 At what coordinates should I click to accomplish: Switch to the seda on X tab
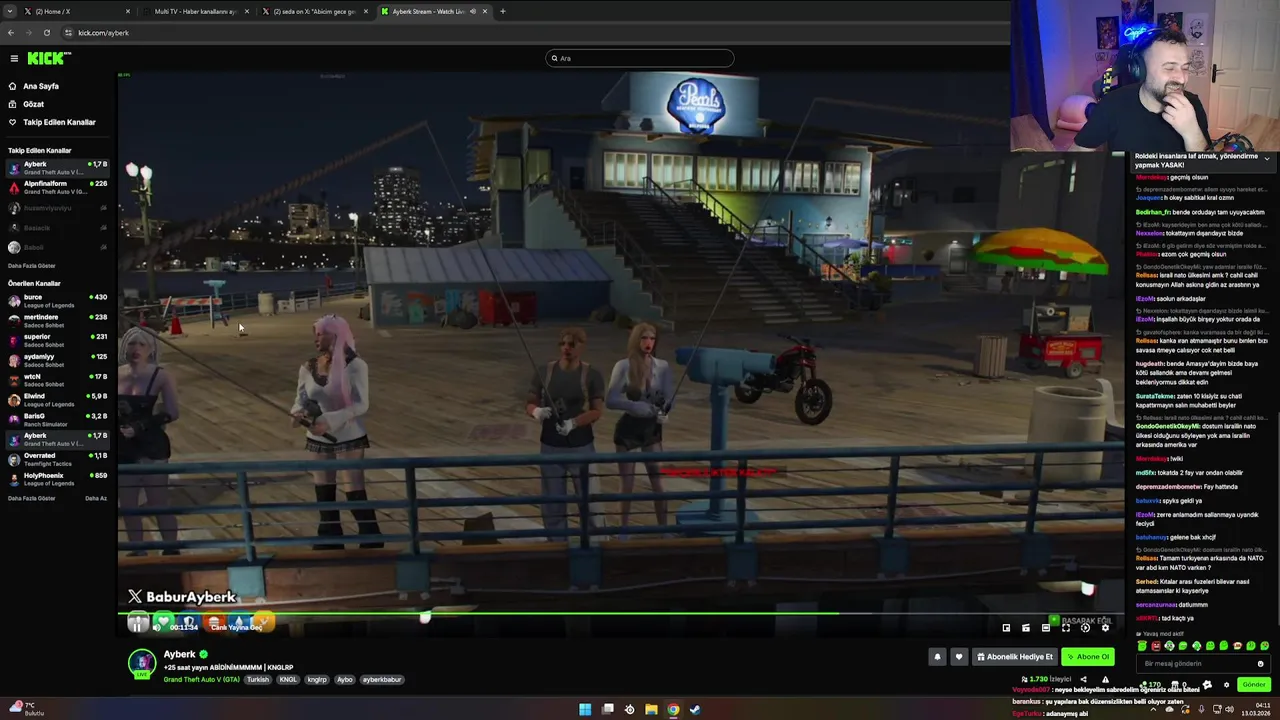click(315, 11)
